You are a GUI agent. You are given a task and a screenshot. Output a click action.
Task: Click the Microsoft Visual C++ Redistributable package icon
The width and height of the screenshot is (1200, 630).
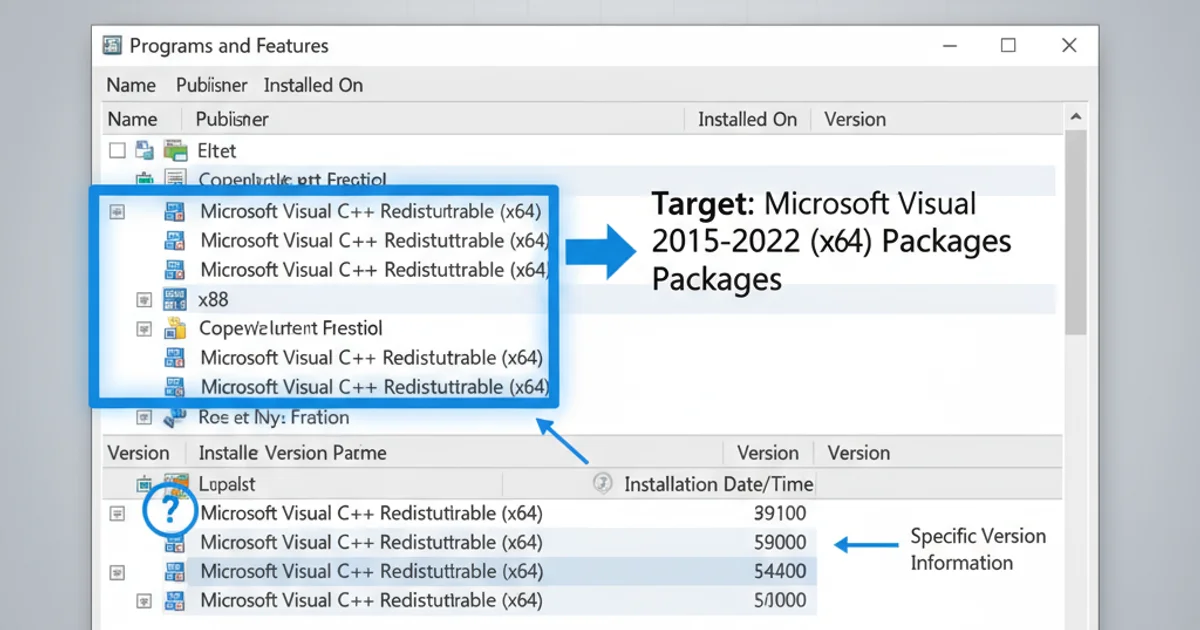pos(175,211)
